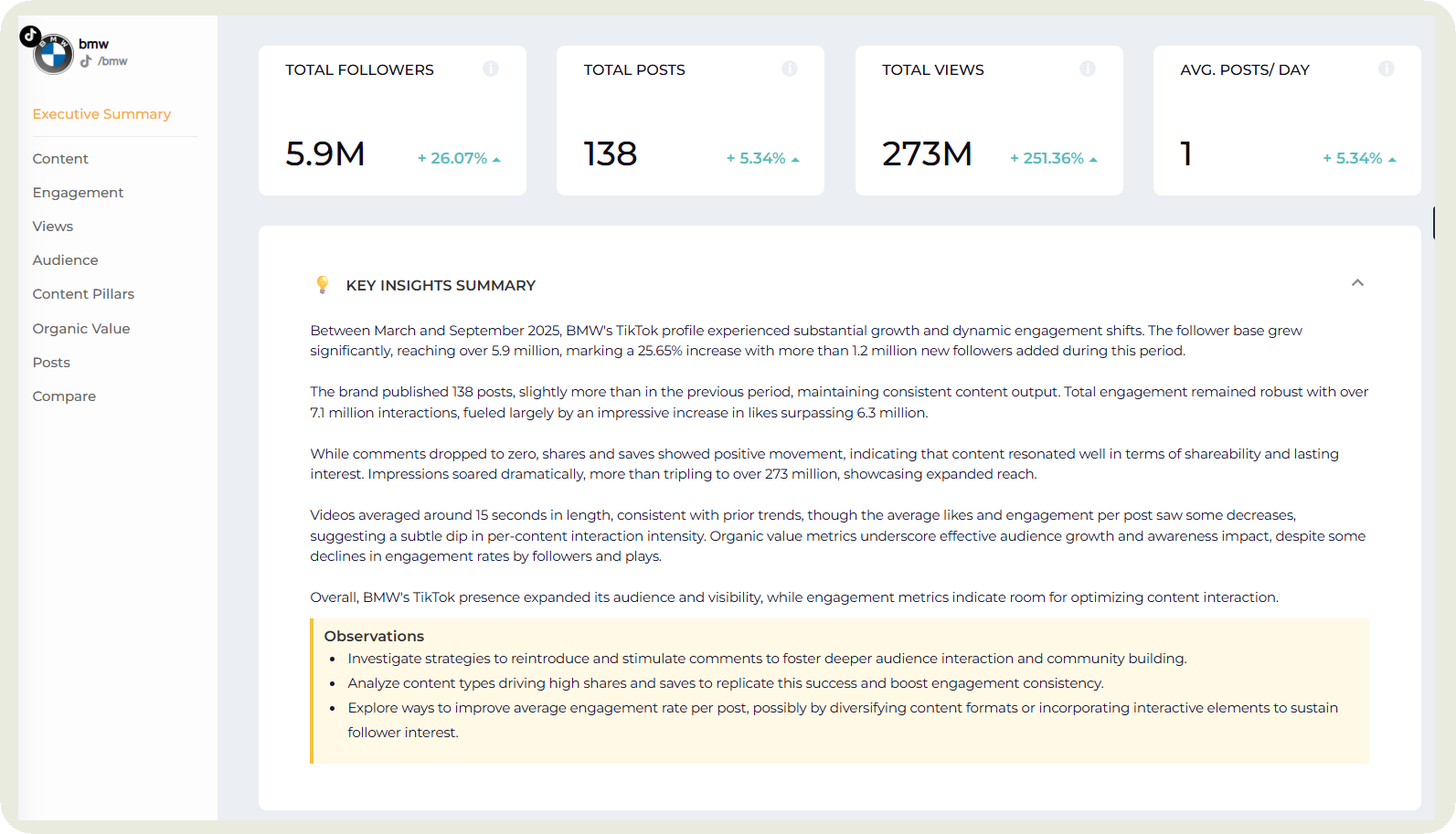Click the info icon on Avg. Posts/Day card
Image resolution: width=1456 pixels, height=834 pixels.
click(x=1387, y=69)
